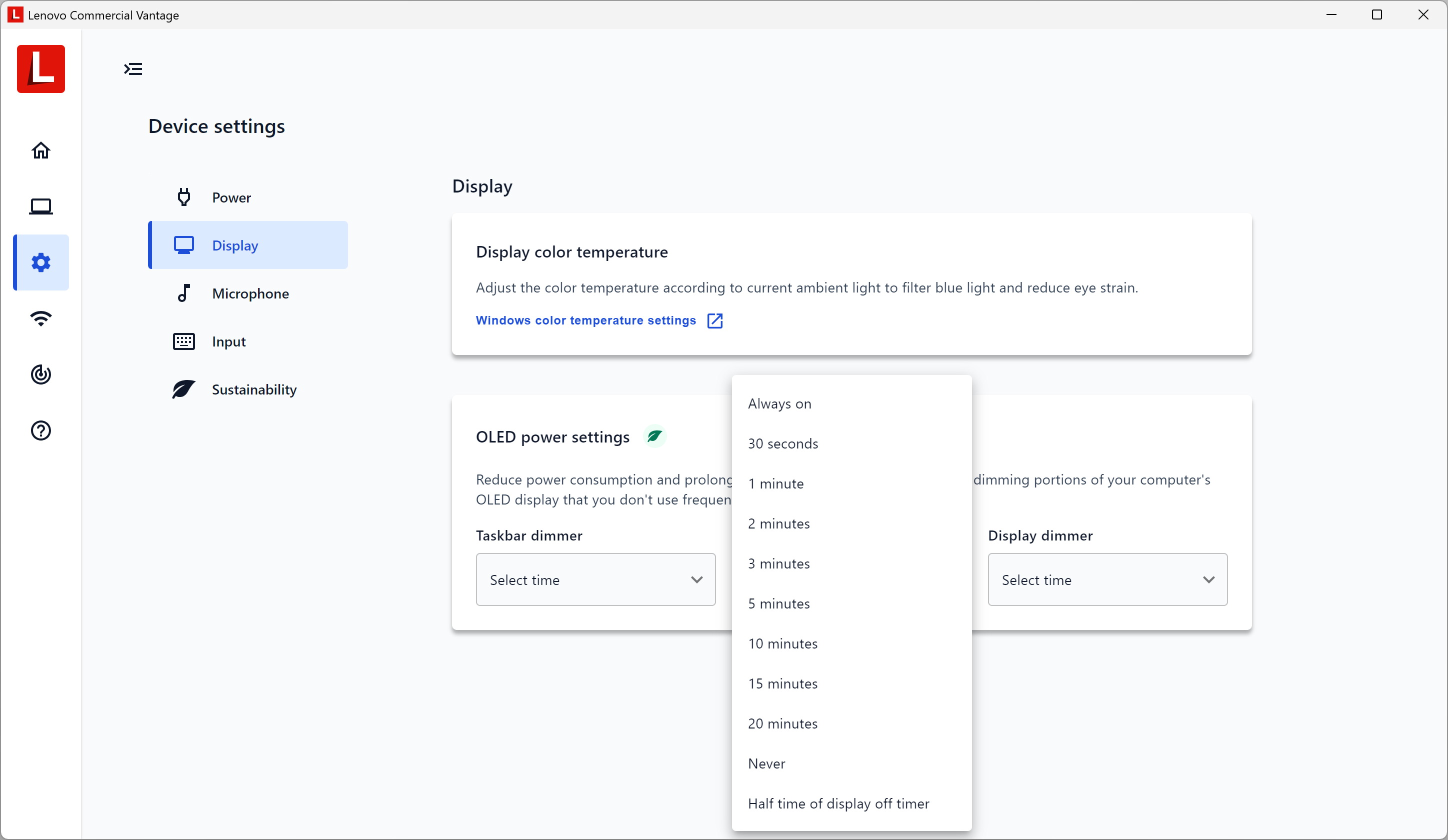
Task: Switch to the Microphone section
Action: click(x=250, y=293)
